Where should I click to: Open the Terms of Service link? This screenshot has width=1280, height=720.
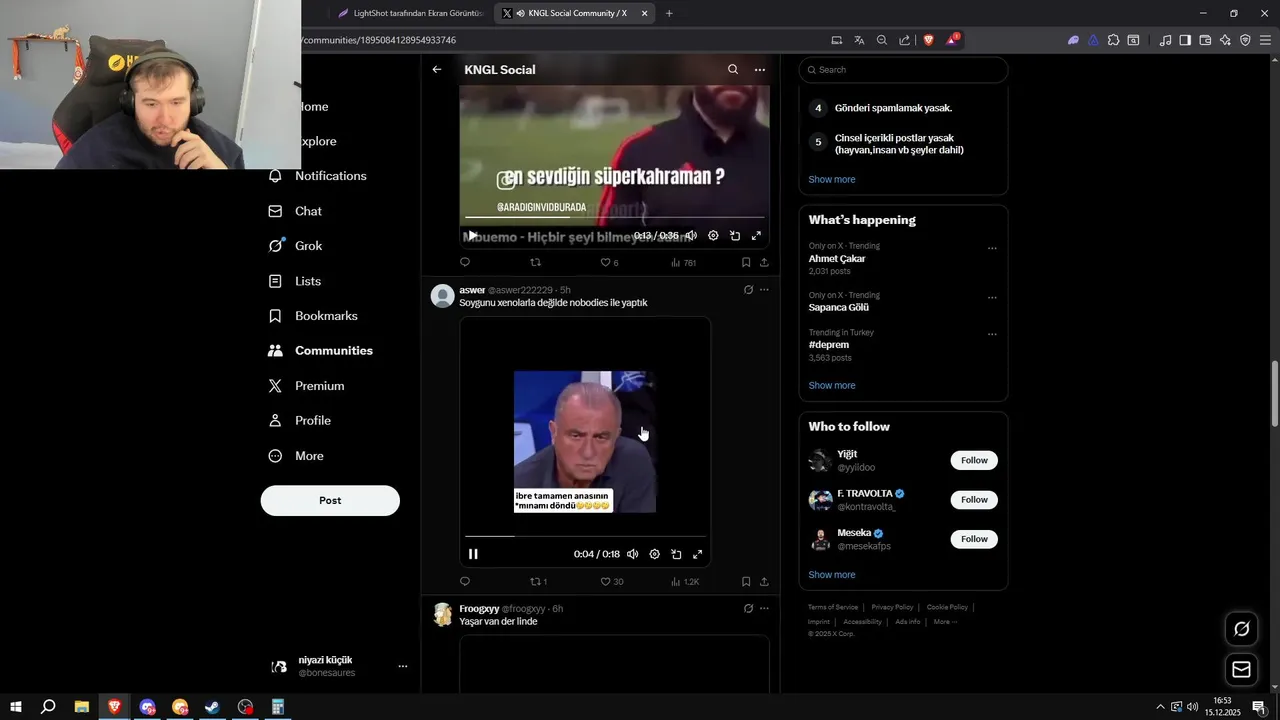(x=833, y=607)
